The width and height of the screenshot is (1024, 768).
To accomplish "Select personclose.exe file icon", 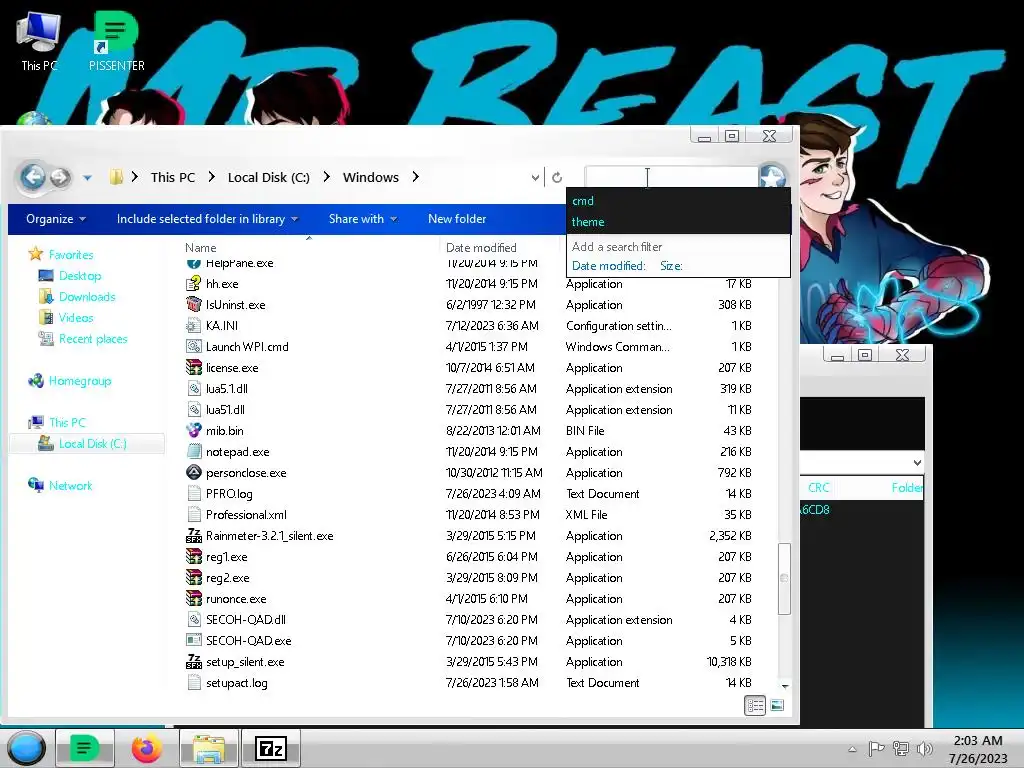I will click(x=193, y=472).
